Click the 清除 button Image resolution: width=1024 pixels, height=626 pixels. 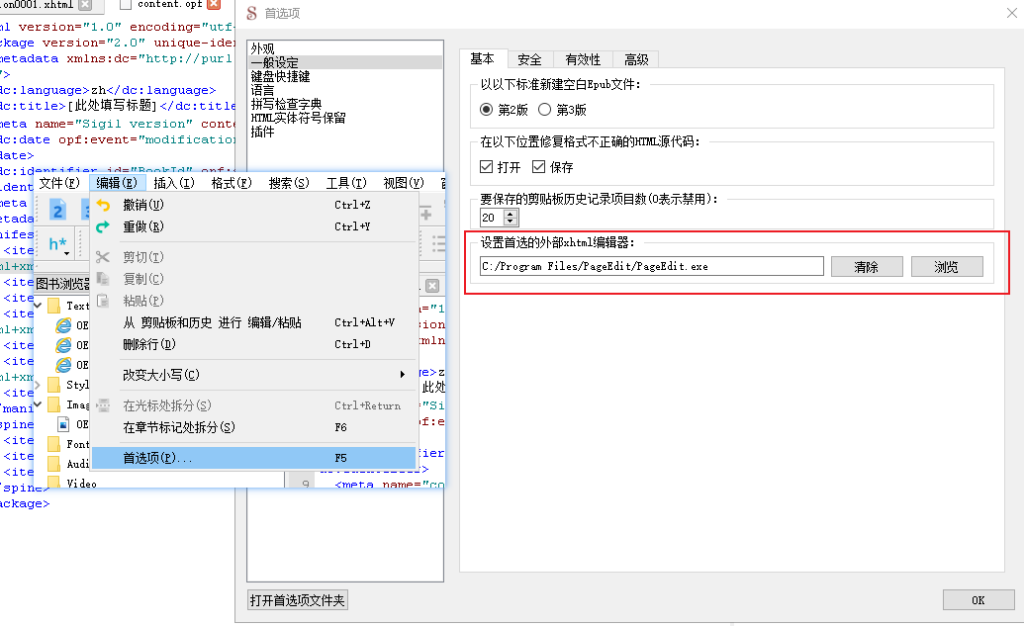[867, 266]
